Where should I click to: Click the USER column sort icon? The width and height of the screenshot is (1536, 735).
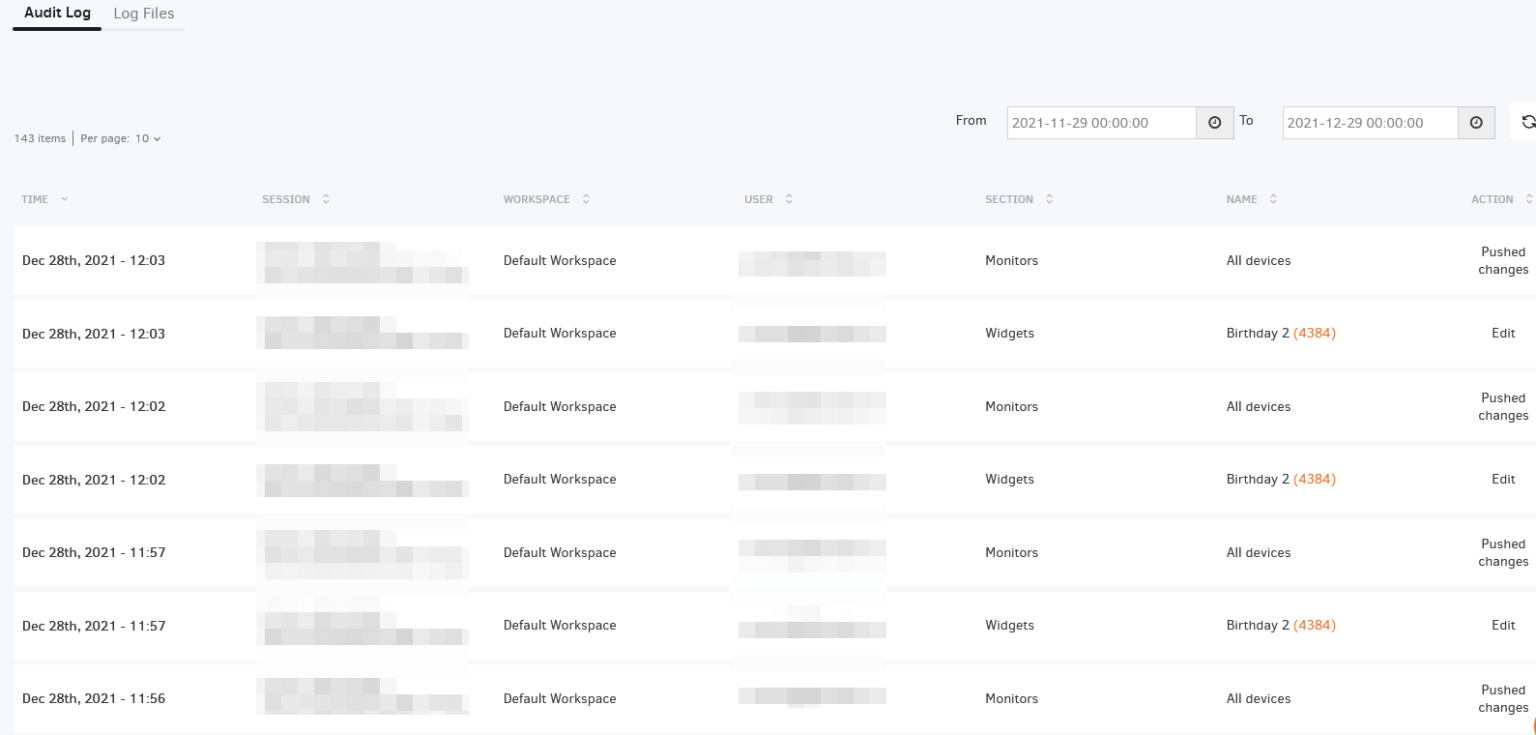point(789,200)
